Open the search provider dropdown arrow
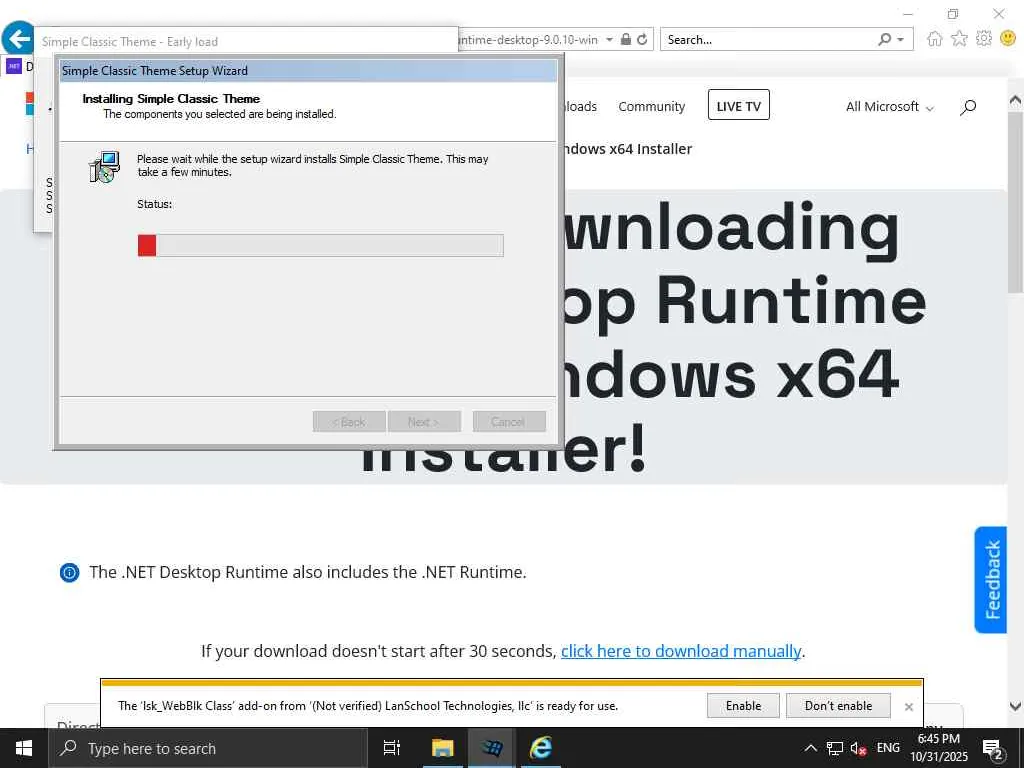This screenshot has width=1024, height=768. click(901, 40)
